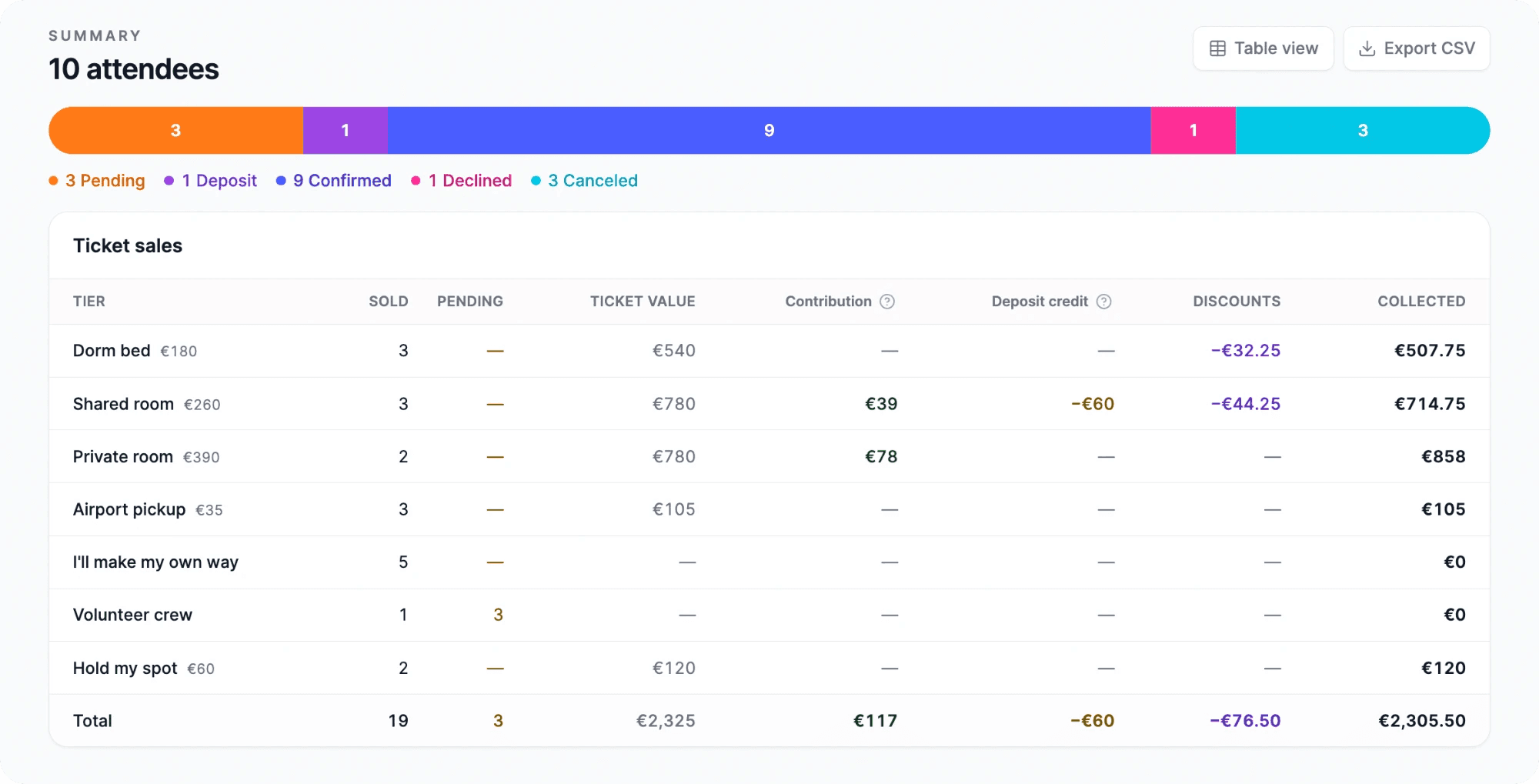Export attendees as CSV
The width and height of the screenshot is (1539, 784).
coord(1417,48)
